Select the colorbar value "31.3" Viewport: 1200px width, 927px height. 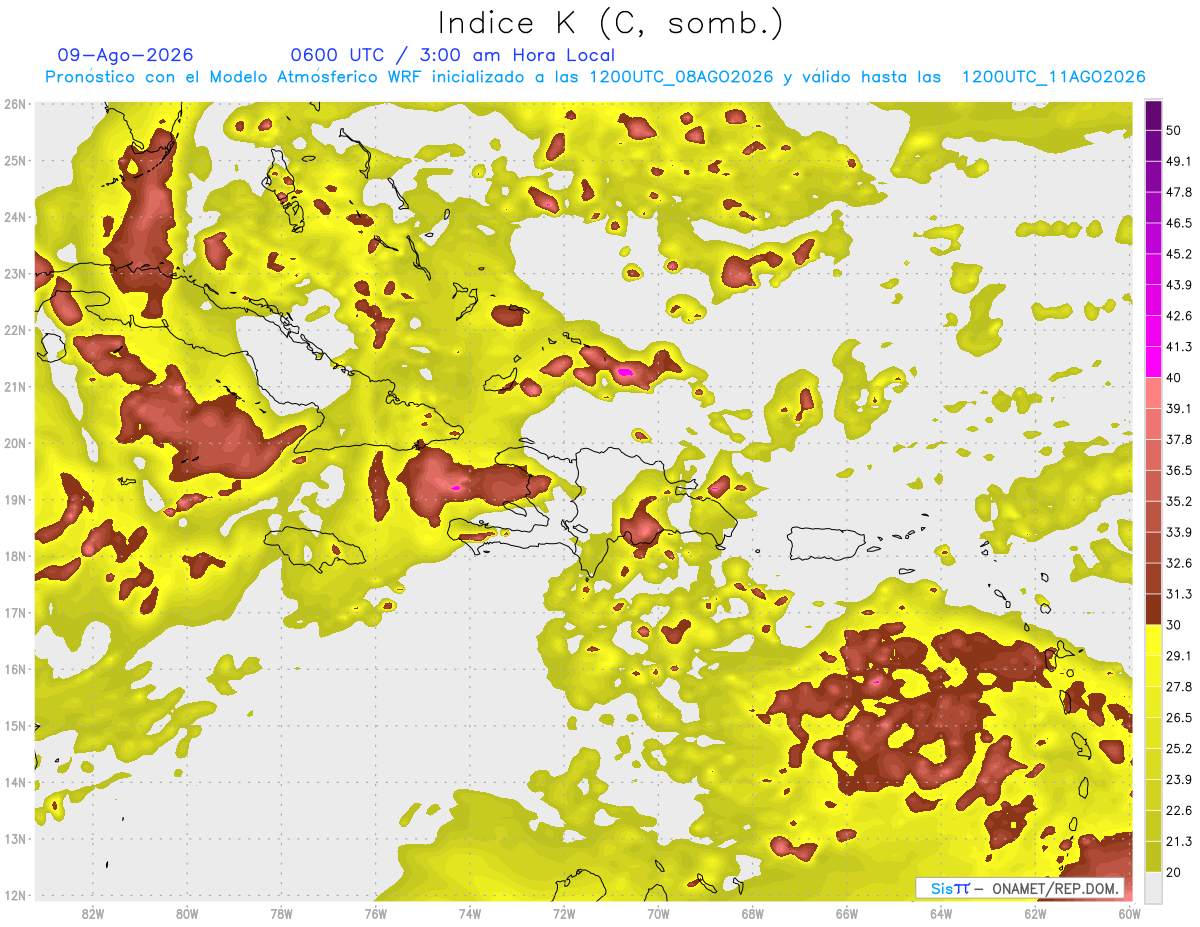tap(1179, 594)
